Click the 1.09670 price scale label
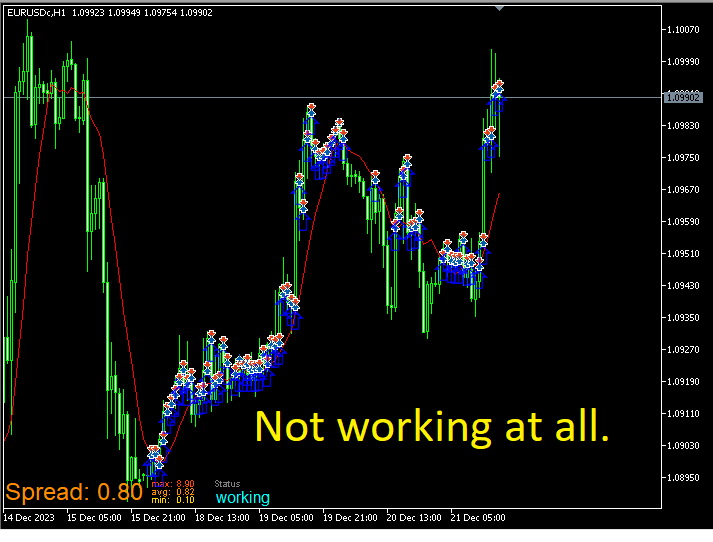Screen dimensions: 713x542 click(683, 190)
